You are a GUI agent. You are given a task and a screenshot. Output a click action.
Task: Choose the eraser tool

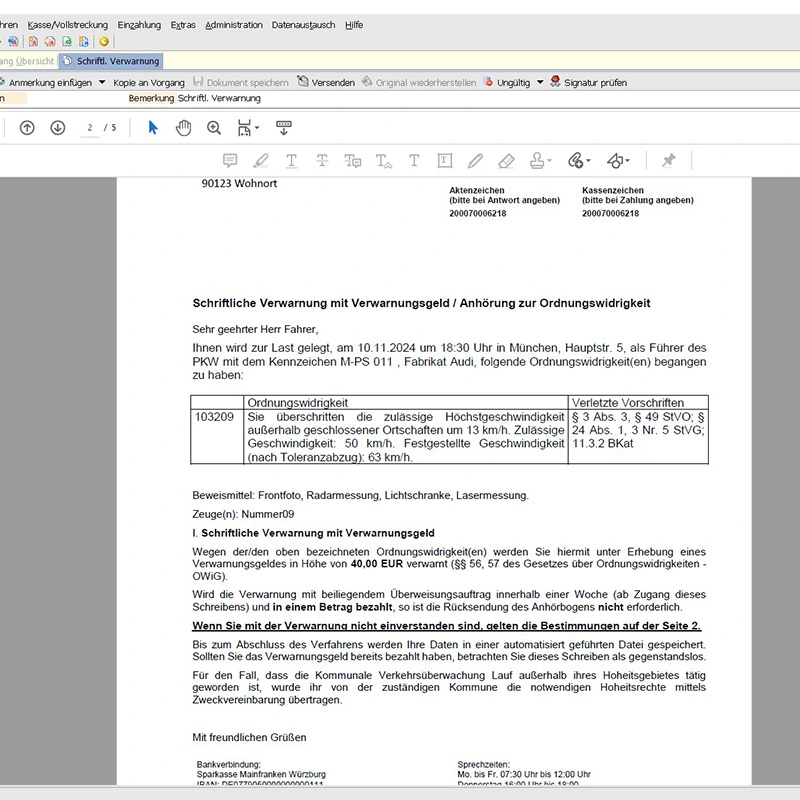tap(506, 160)
